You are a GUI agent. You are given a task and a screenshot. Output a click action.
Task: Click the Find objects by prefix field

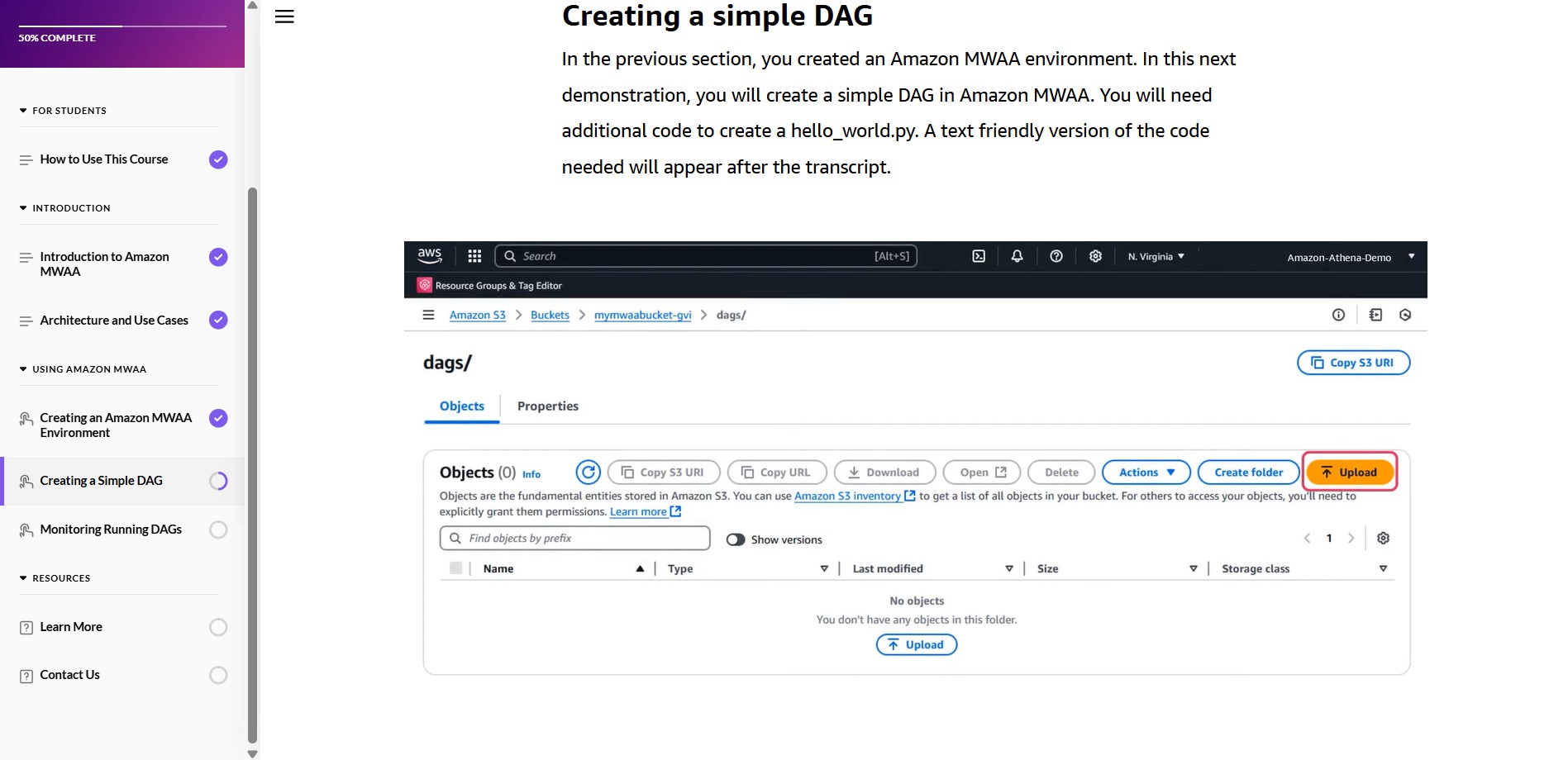coord(574,539)
